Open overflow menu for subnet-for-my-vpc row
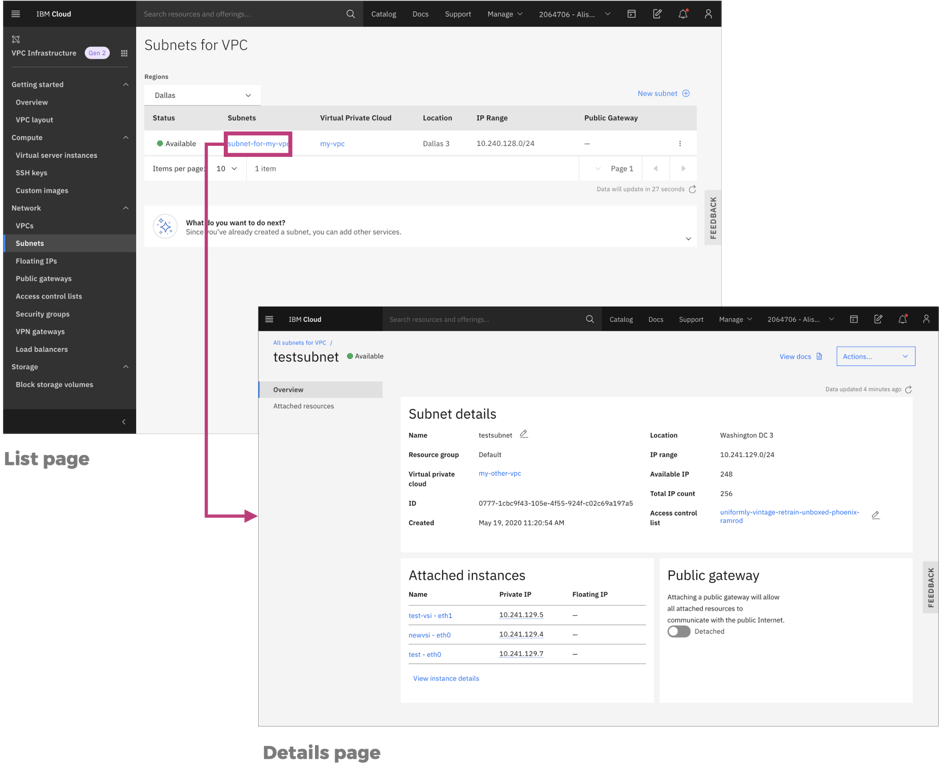This screenshot has height=768, width=939. coord(680,144)
